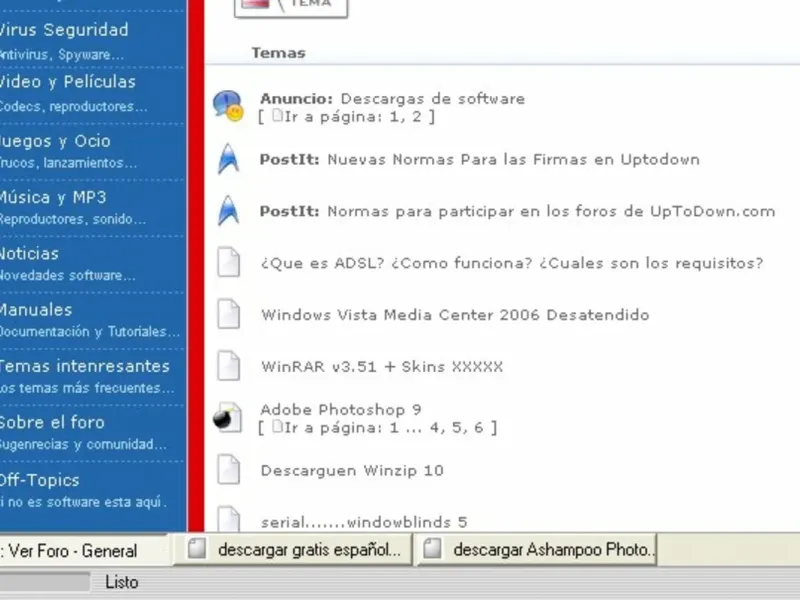Click 'Codecs, reproductores...' subtitle in sidebar
The image size is (800, 600).
pyautogui.click(x=73, y=107)
